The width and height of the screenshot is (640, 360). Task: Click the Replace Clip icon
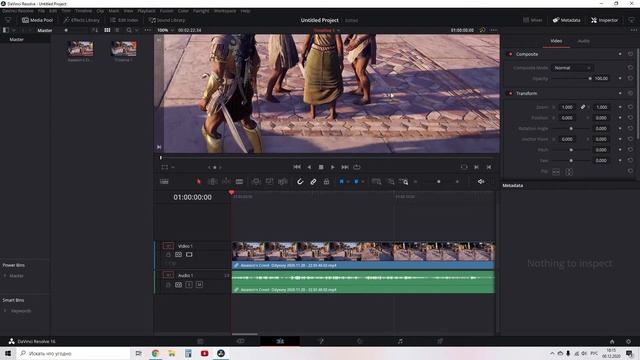click(282, 181)
